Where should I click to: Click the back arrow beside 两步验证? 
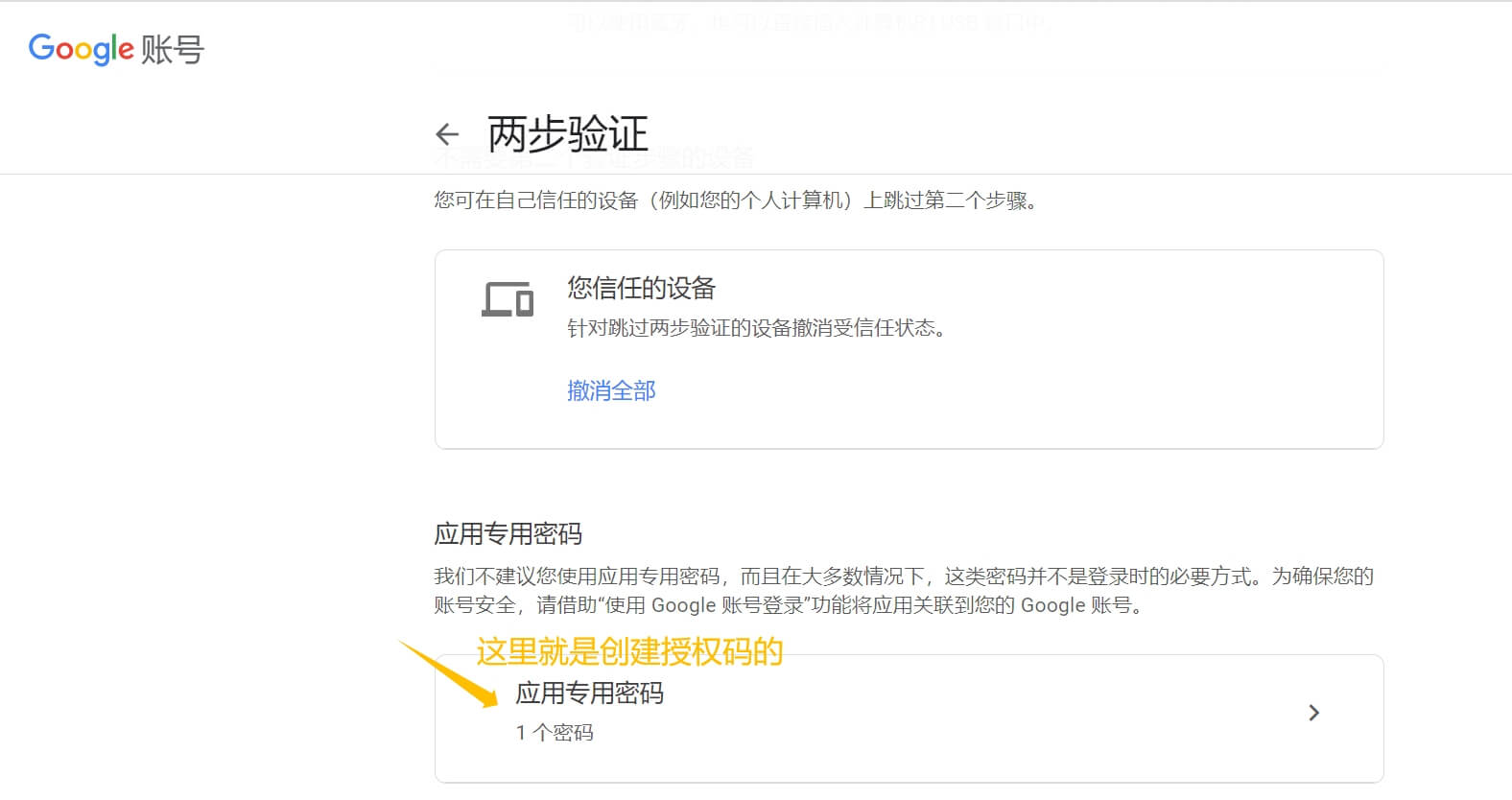447,134
